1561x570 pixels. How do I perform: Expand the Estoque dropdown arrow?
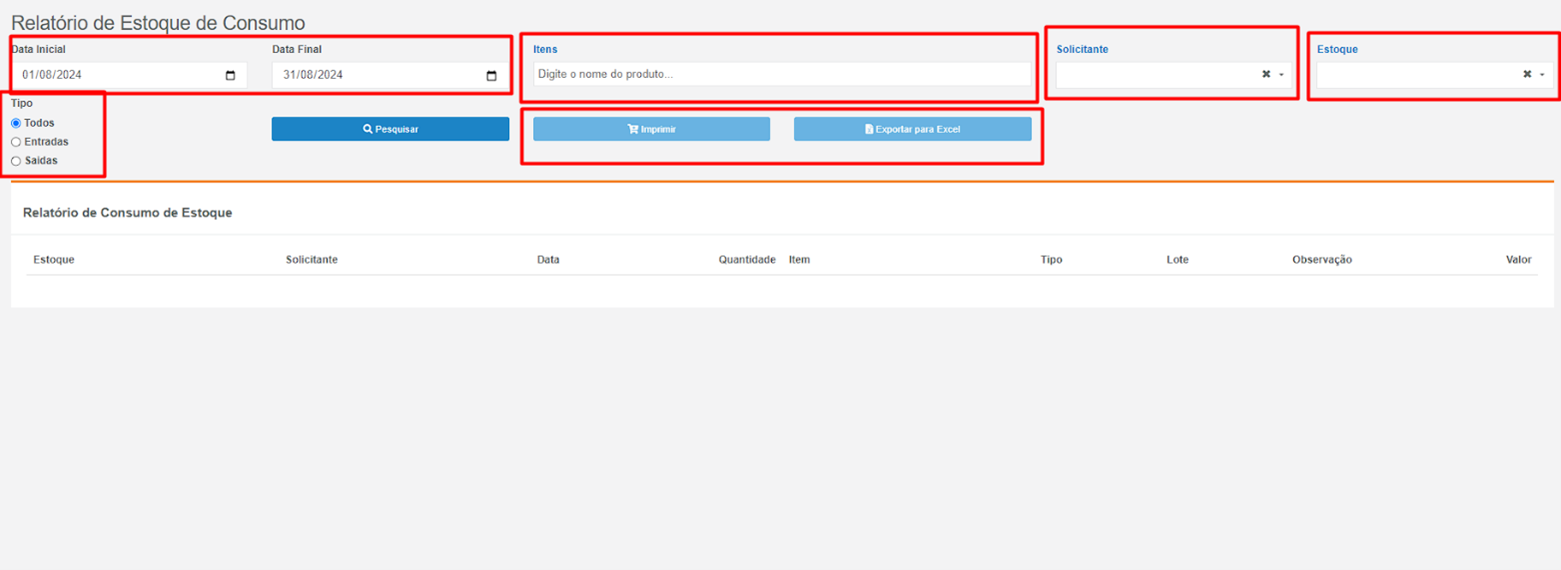pyautogui.click(x=1542, y=75)
